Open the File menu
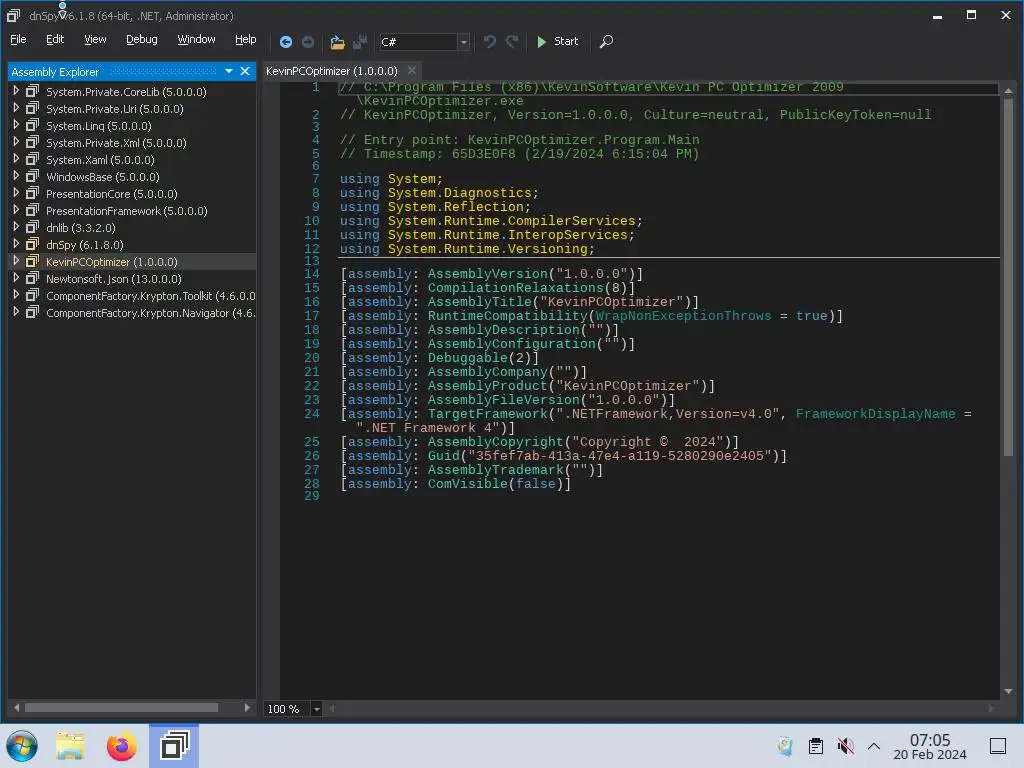Viewport: 1024px width, 768px height. (x=18, y=39)
